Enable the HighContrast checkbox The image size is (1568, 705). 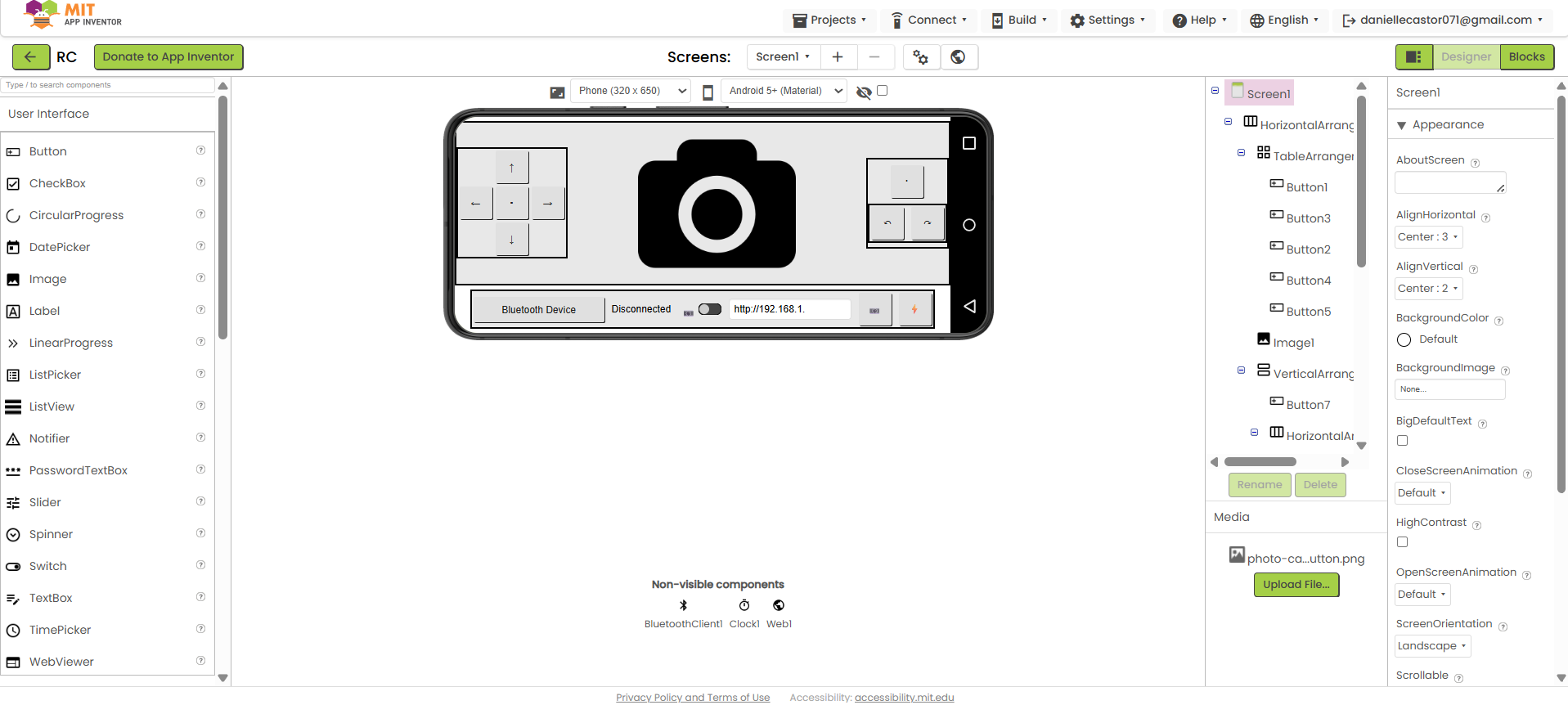click(1403, 542)
